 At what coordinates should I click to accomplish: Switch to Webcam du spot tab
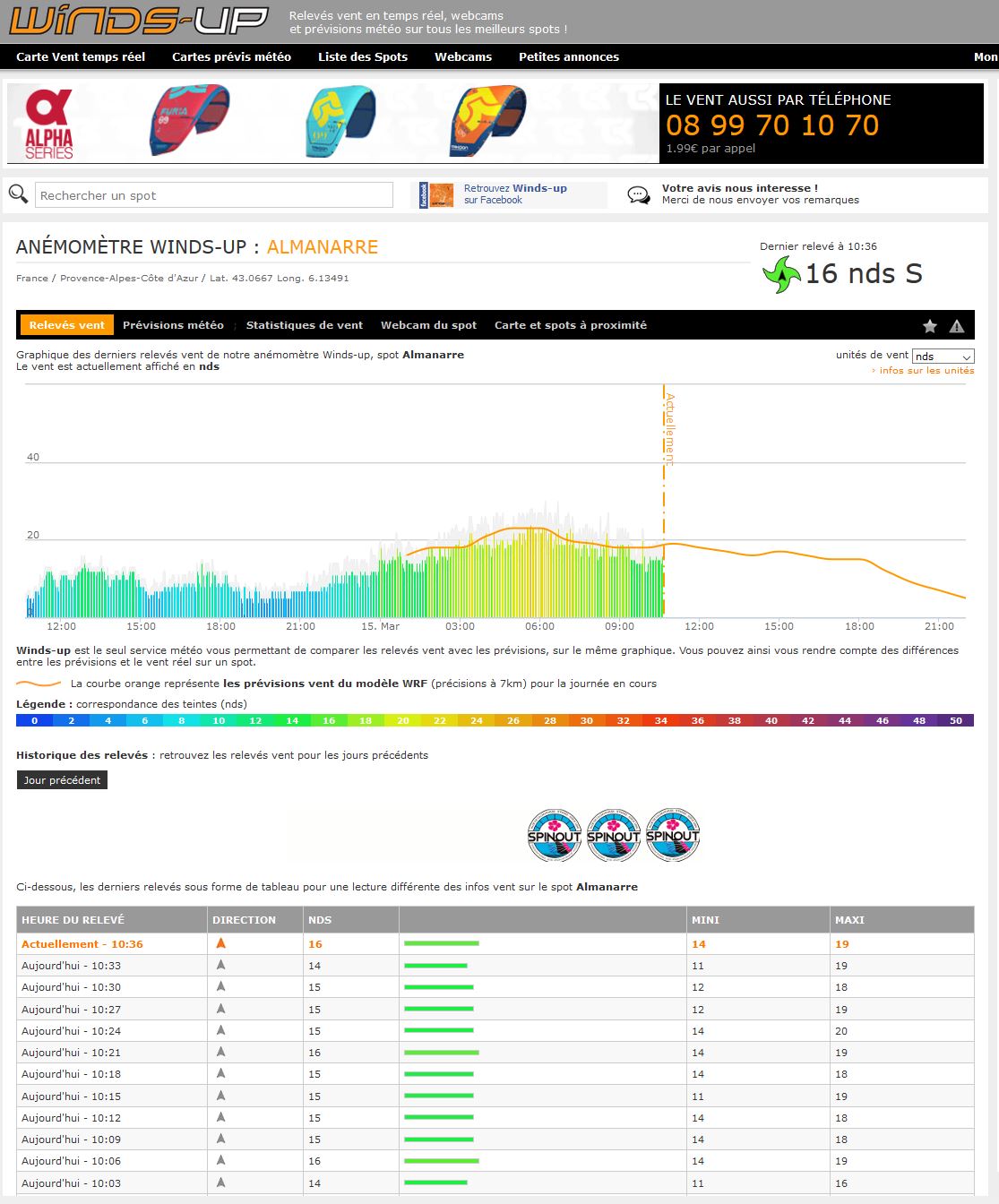(428, 325)
